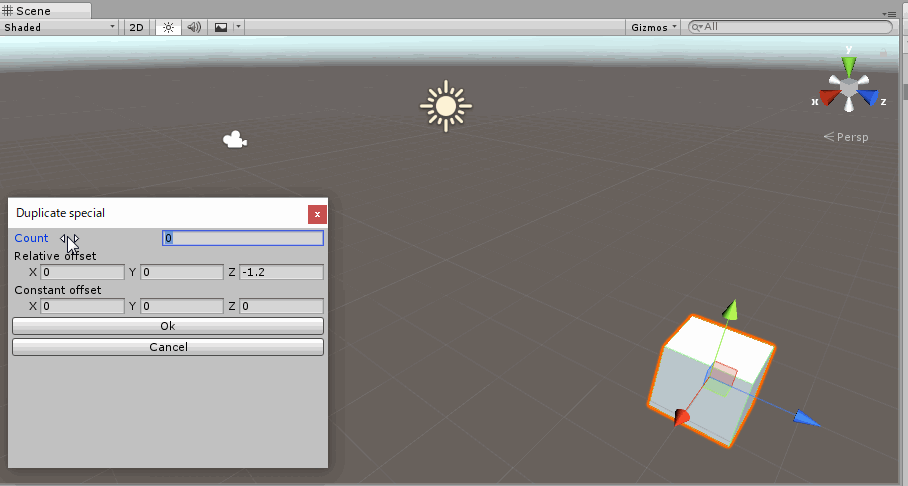
Task: Open the scene panel options menu icon
Action: coord(889,14)
